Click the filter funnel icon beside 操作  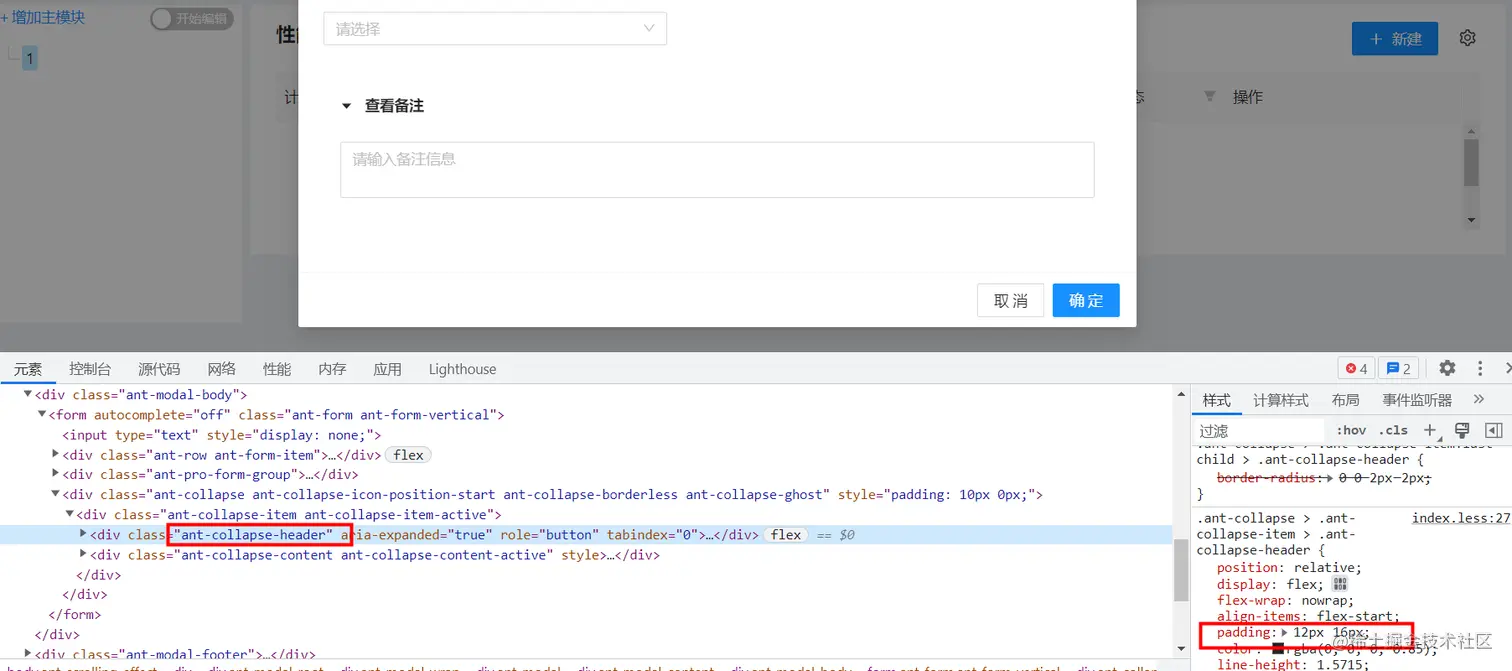tap(1210, 96)
